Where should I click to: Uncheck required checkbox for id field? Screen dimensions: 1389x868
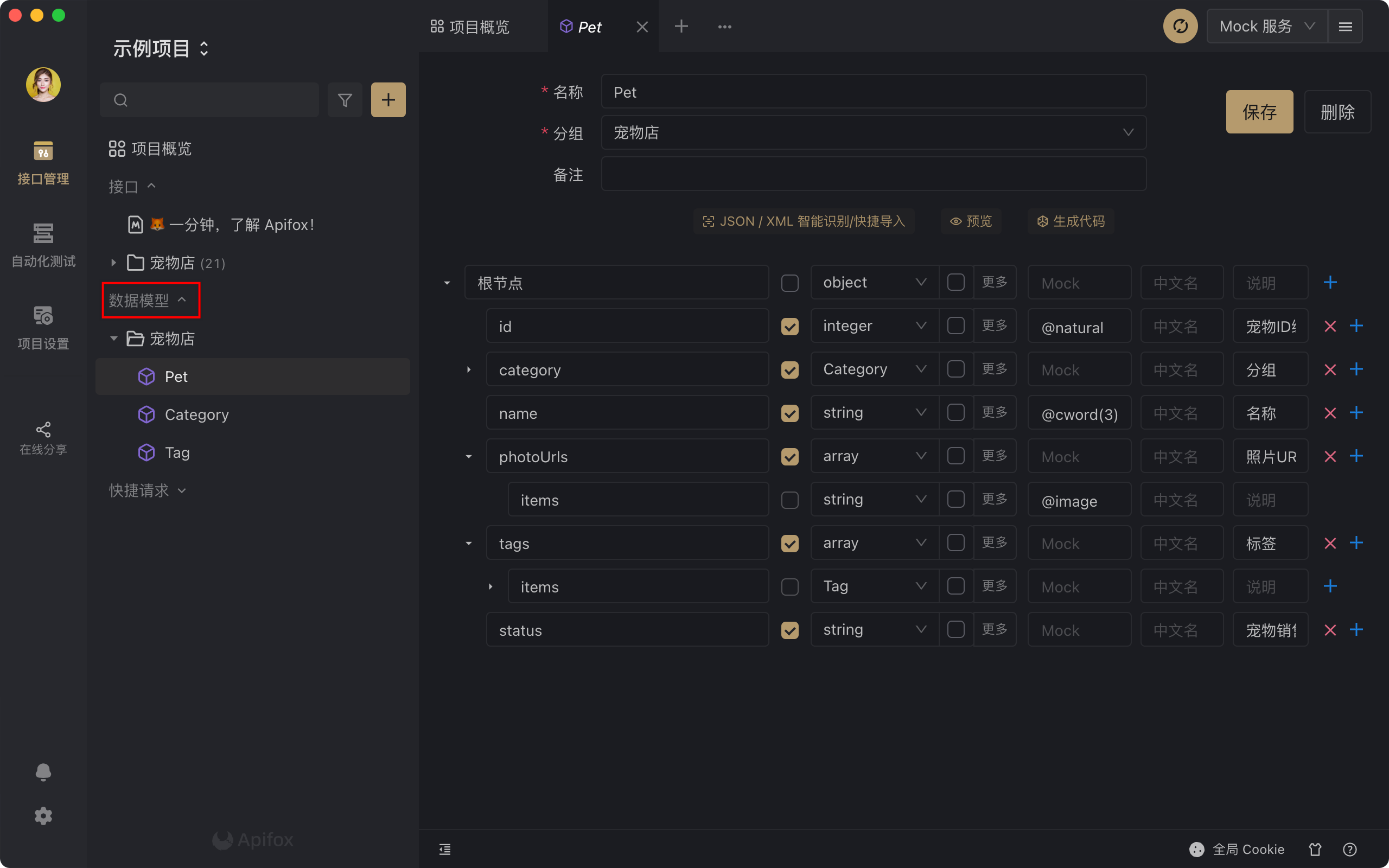(790, 327)
